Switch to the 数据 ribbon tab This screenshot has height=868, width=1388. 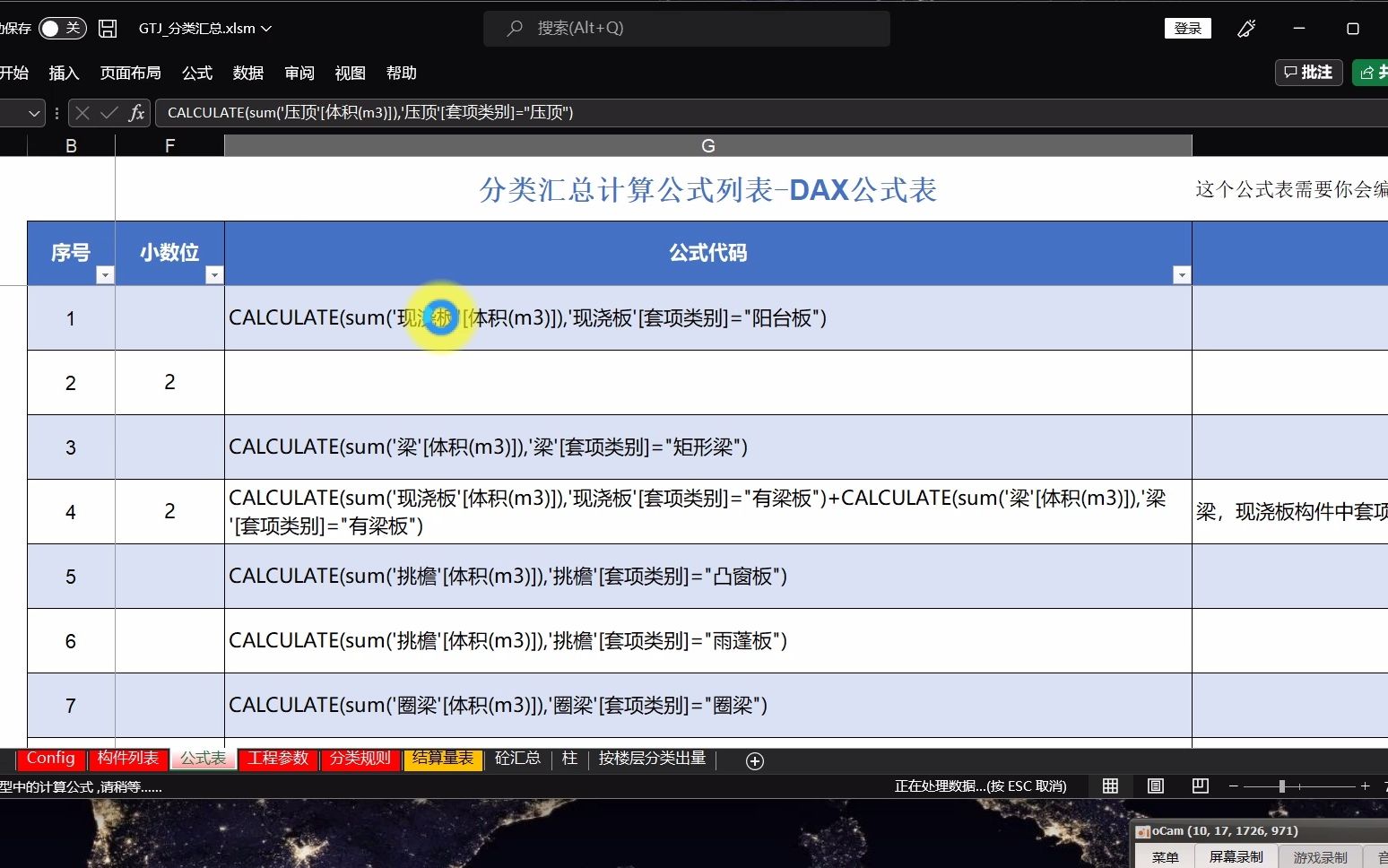248,74
